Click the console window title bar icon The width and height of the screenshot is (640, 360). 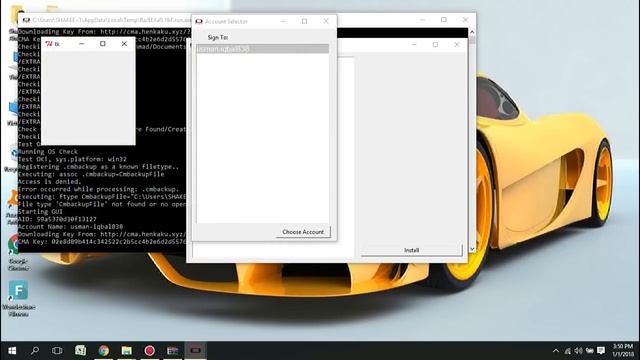tap(26, 20)
